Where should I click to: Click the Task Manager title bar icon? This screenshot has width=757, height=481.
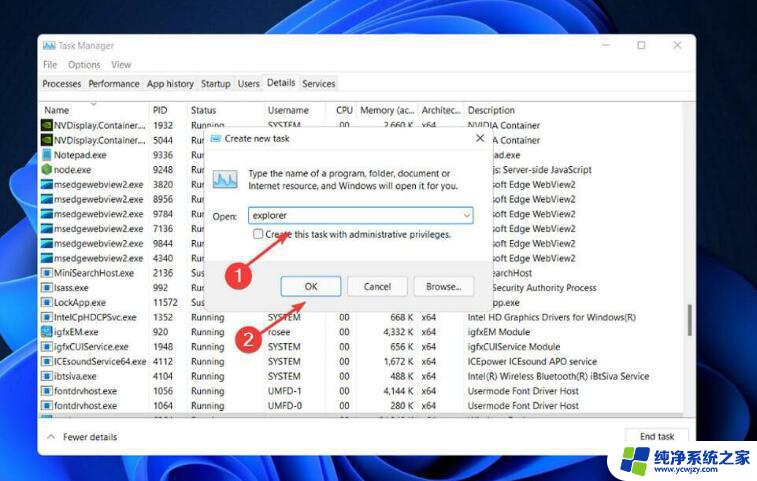[x=49, y=45]
